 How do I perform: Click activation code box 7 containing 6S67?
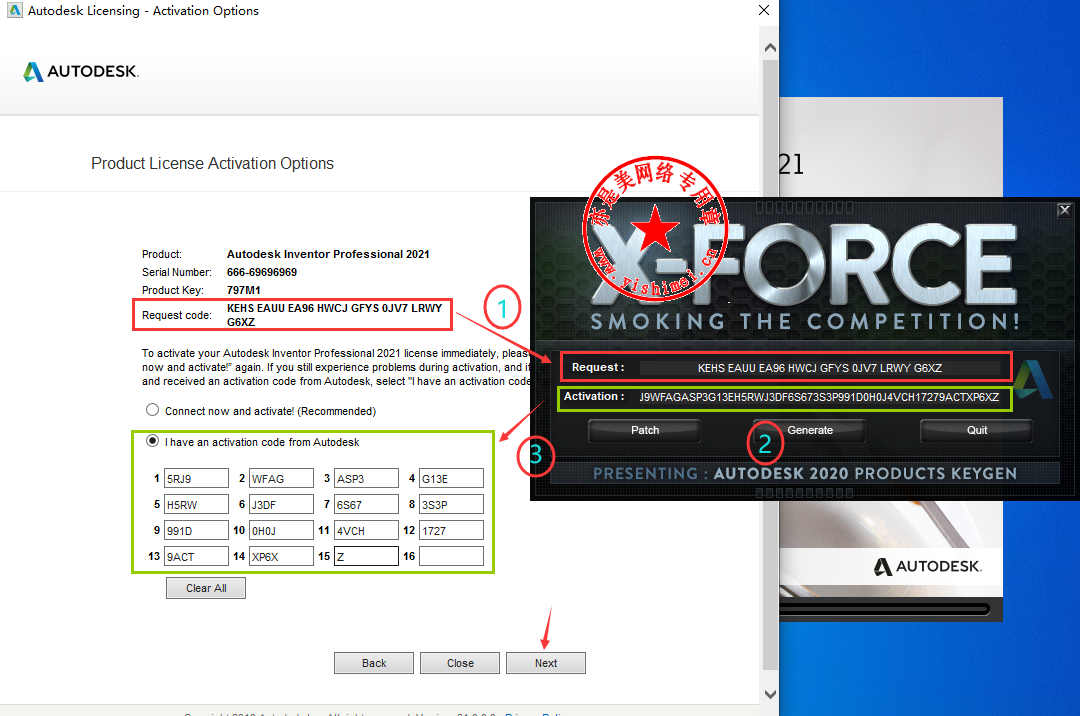tap(366, 505)
